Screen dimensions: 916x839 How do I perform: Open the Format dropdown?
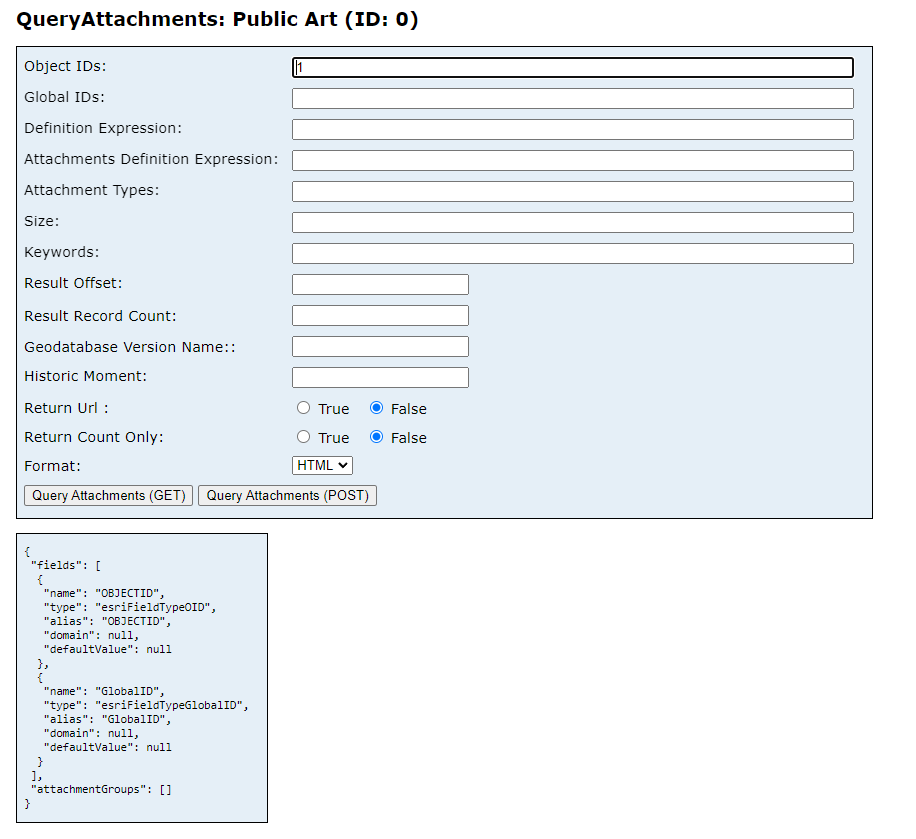point(322,465)
